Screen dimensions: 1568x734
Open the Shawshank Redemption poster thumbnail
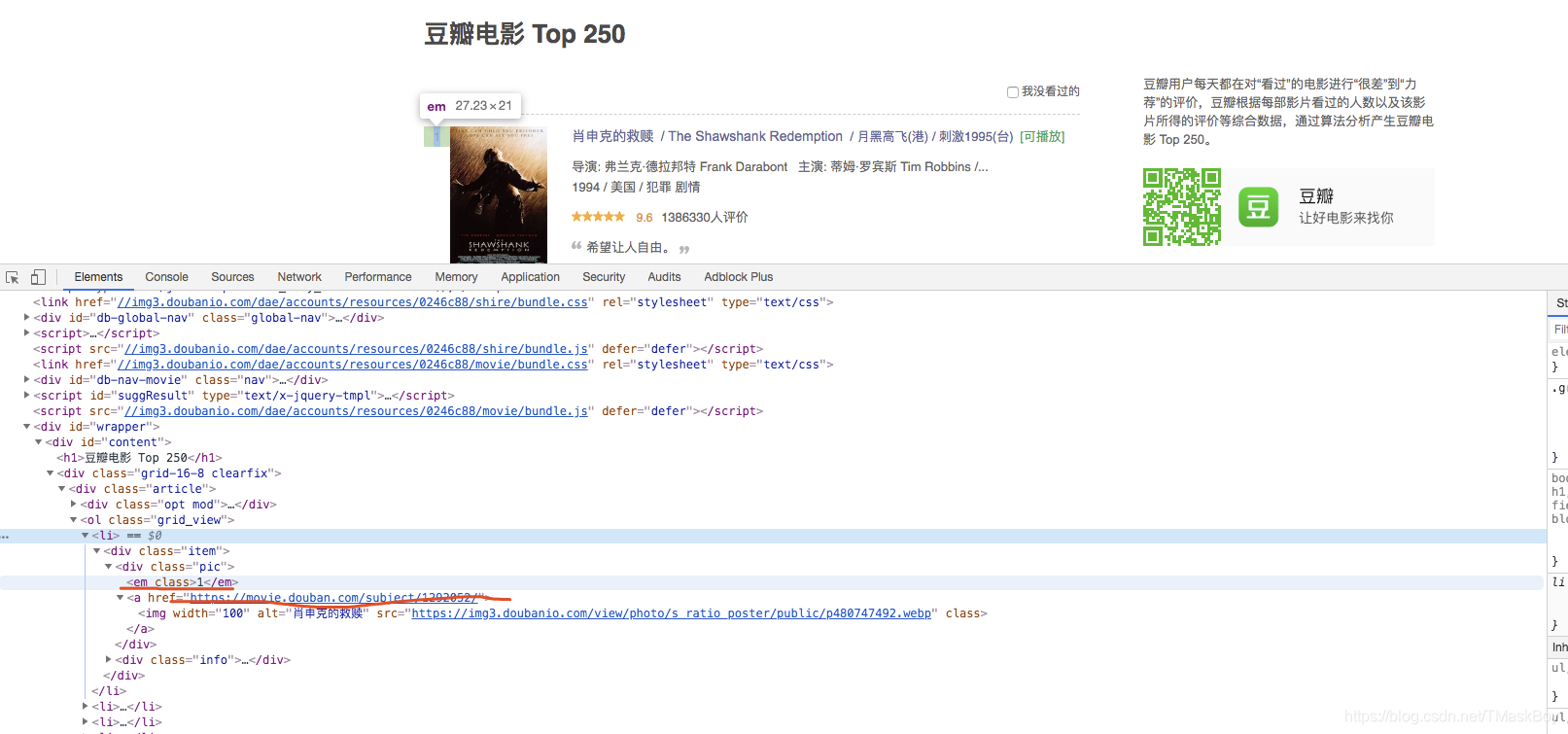(x=499, y=194)
